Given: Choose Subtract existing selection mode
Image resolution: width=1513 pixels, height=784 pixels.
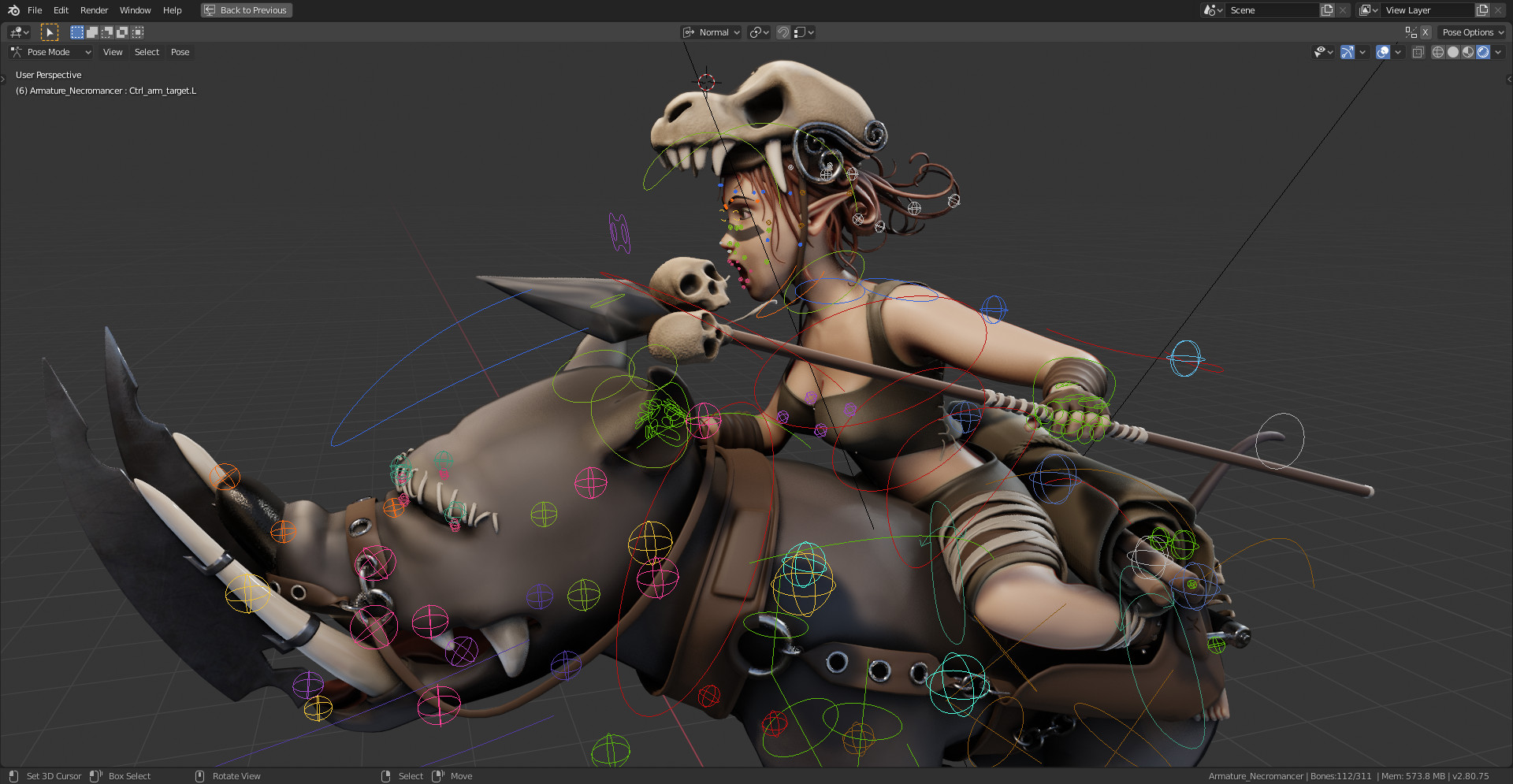Looking at the screenshot, I should tap(106, 32).
